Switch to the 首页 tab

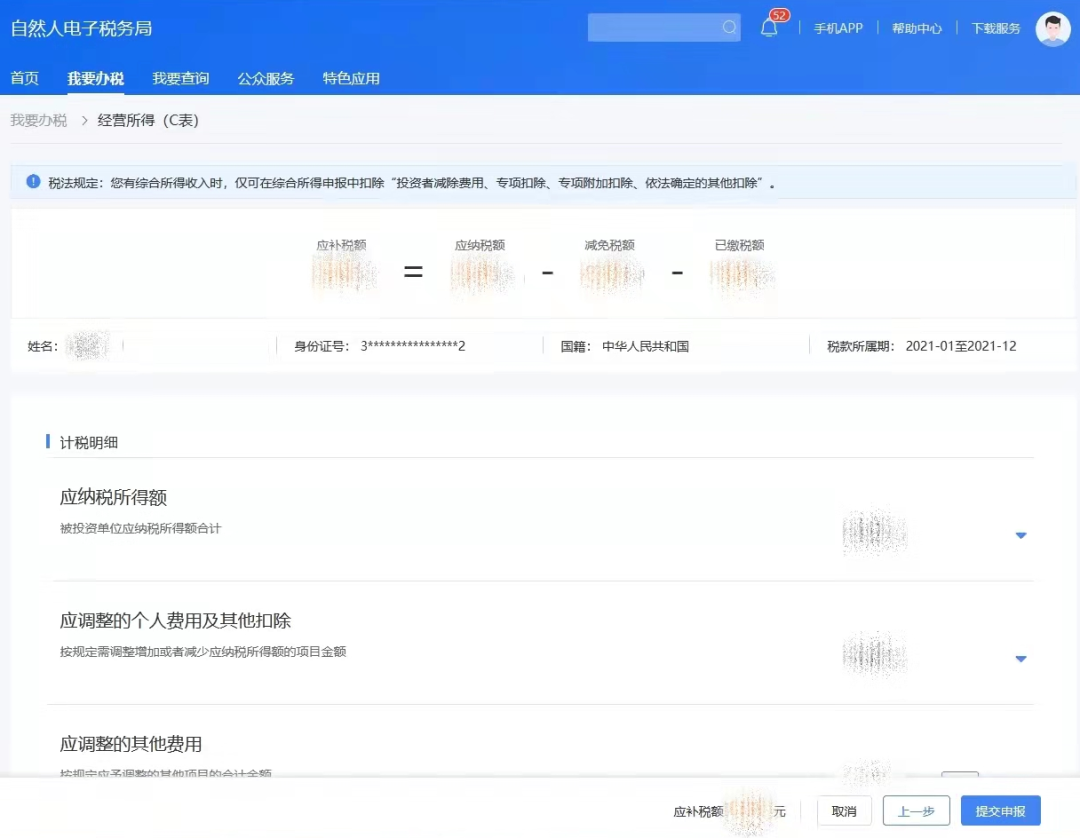24,78
